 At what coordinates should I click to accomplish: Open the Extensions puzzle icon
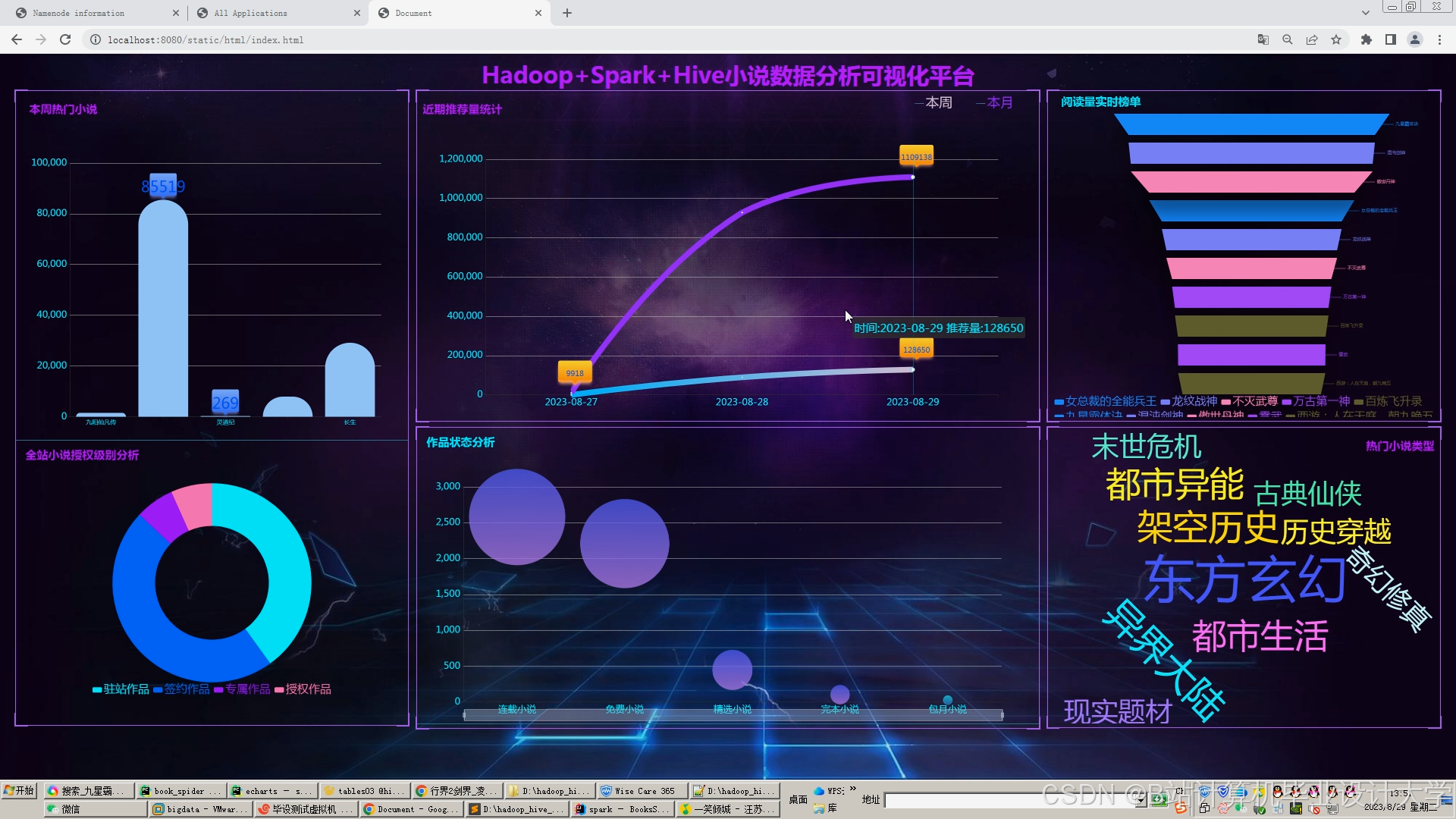click(x=1367, y=40)
